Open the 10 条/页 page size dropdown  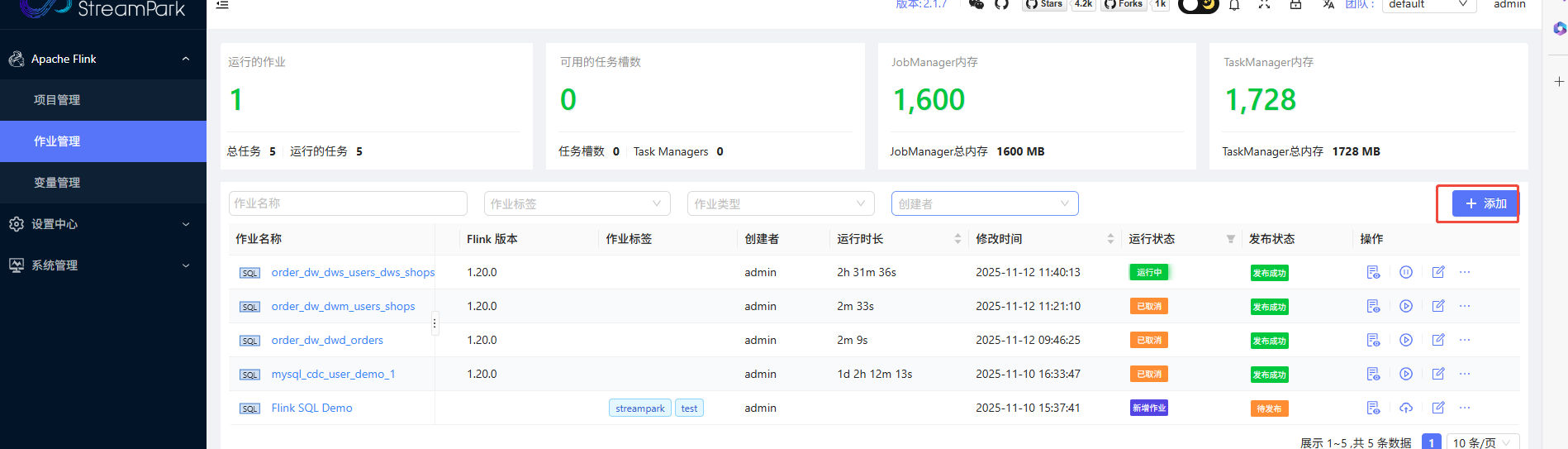tap(1483, 442)
